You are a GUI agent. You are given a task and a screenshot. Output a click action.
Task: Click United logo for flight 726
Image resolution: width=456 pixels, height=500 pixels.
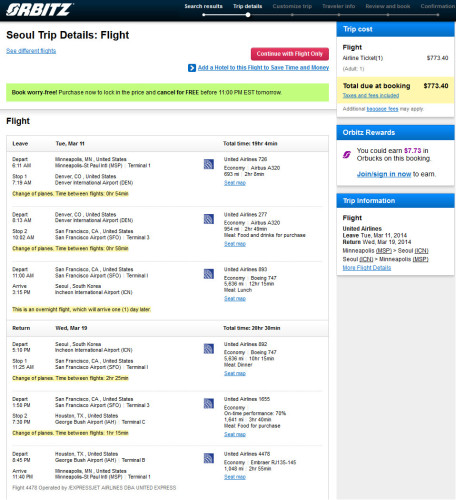[x=209, y=164]
